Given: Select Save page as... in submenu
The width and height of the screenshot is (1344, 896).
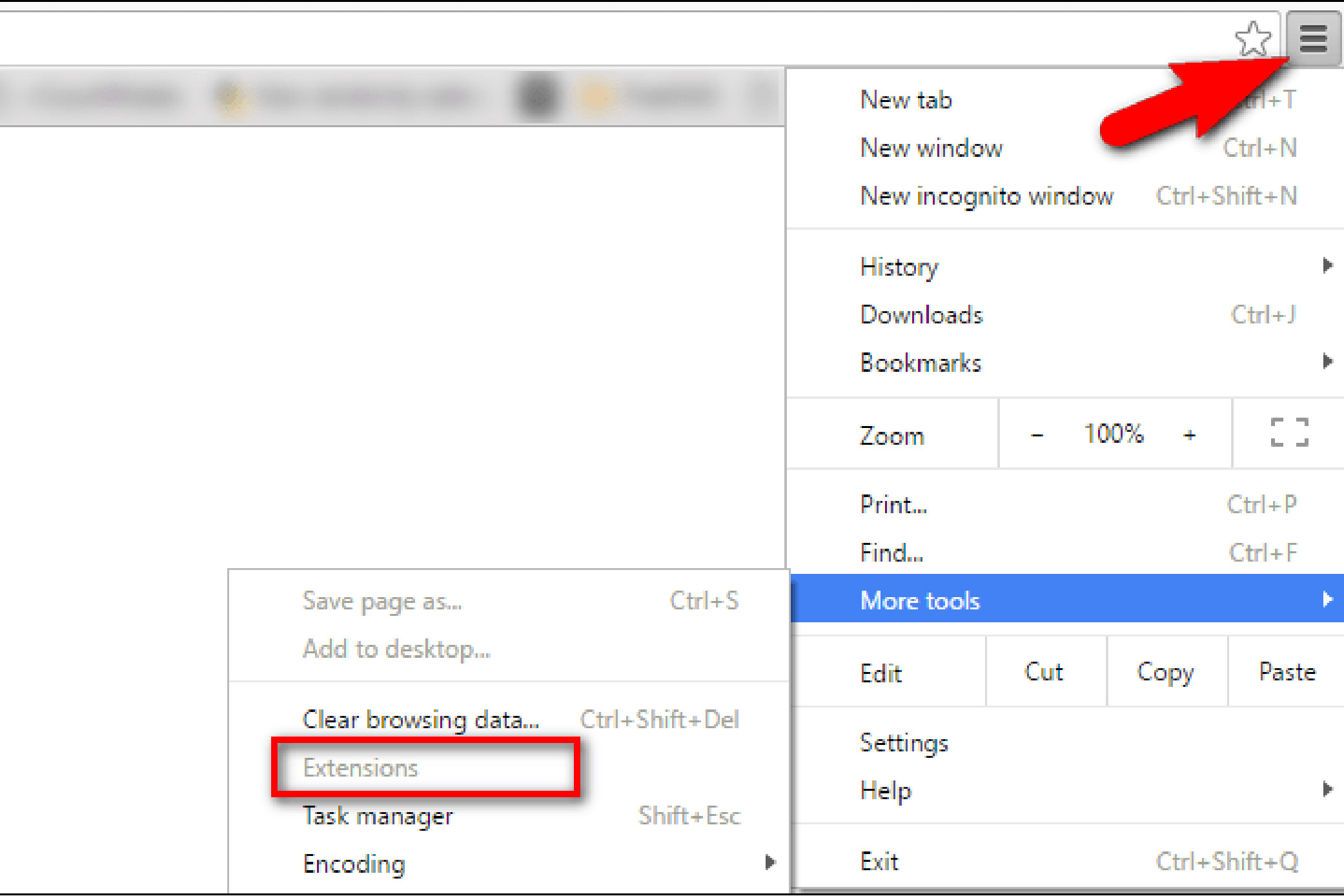Looking at the screenshot, I should [509, 601].
